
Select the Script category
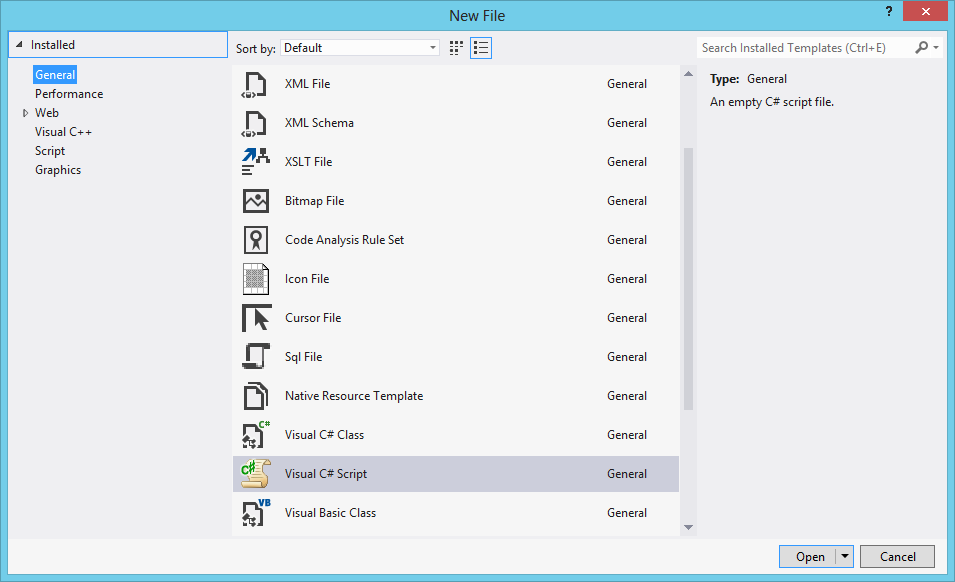pos(50,151)
